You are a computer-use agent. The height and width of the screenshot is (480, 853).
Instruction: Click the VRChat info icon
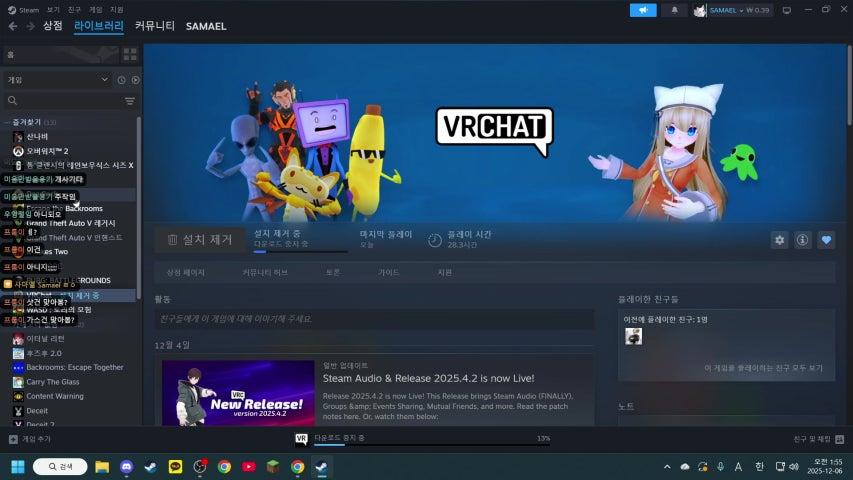pos(802,240)
